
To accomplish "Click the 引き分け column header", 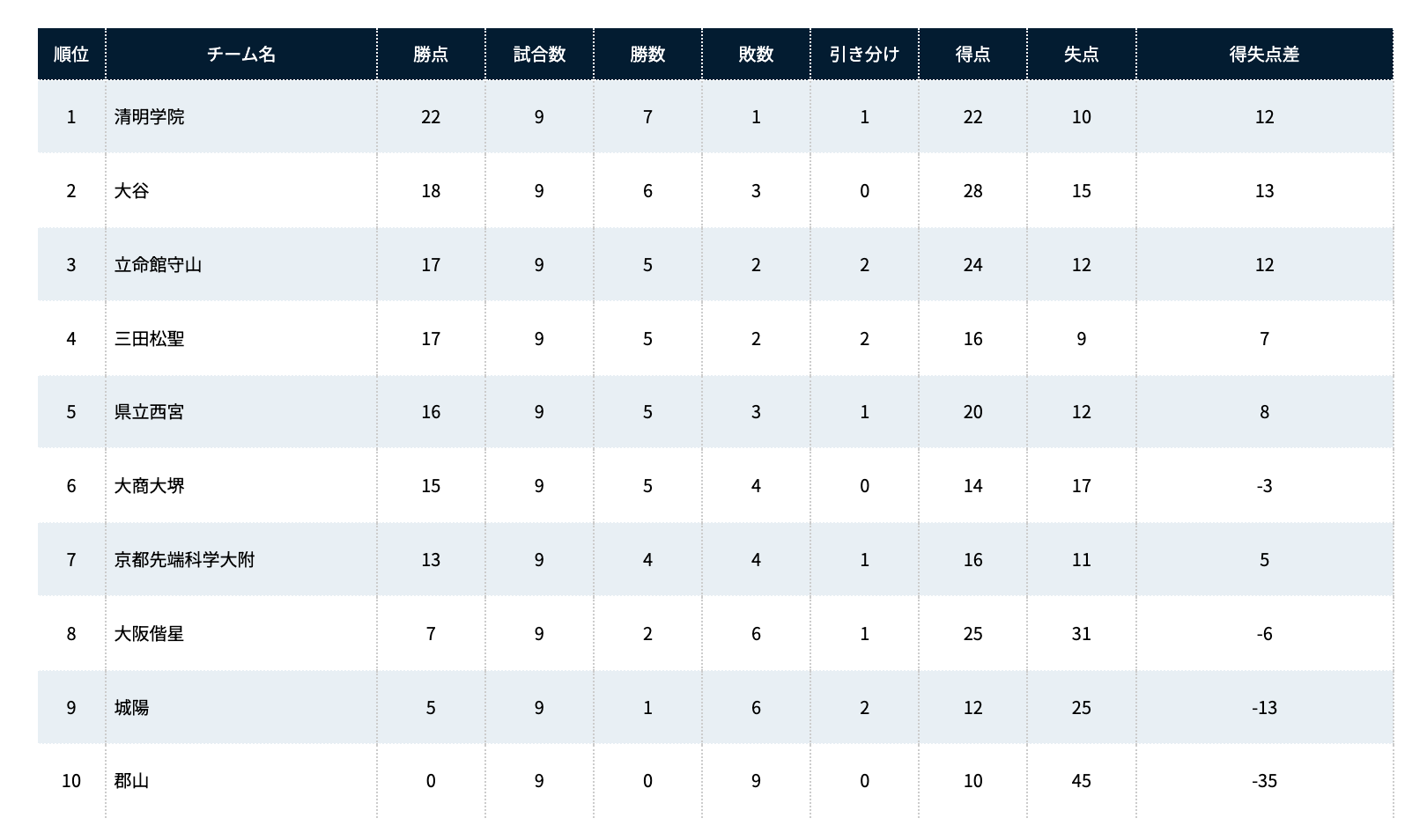I will click(864, 55).
